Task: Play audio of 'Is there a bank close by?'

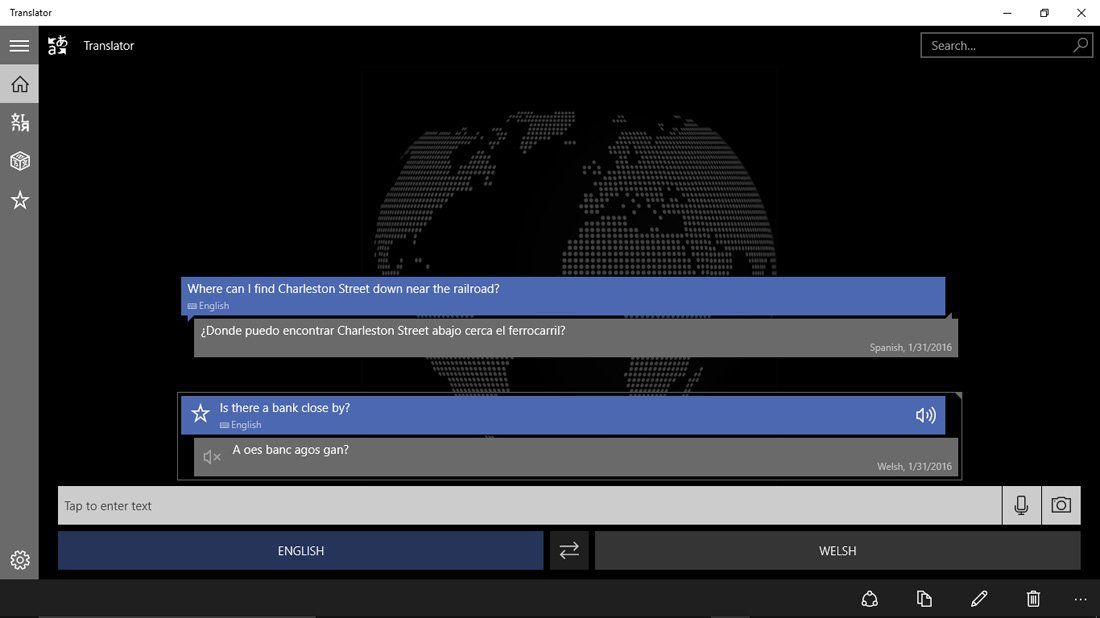Action: coord(924,414)
